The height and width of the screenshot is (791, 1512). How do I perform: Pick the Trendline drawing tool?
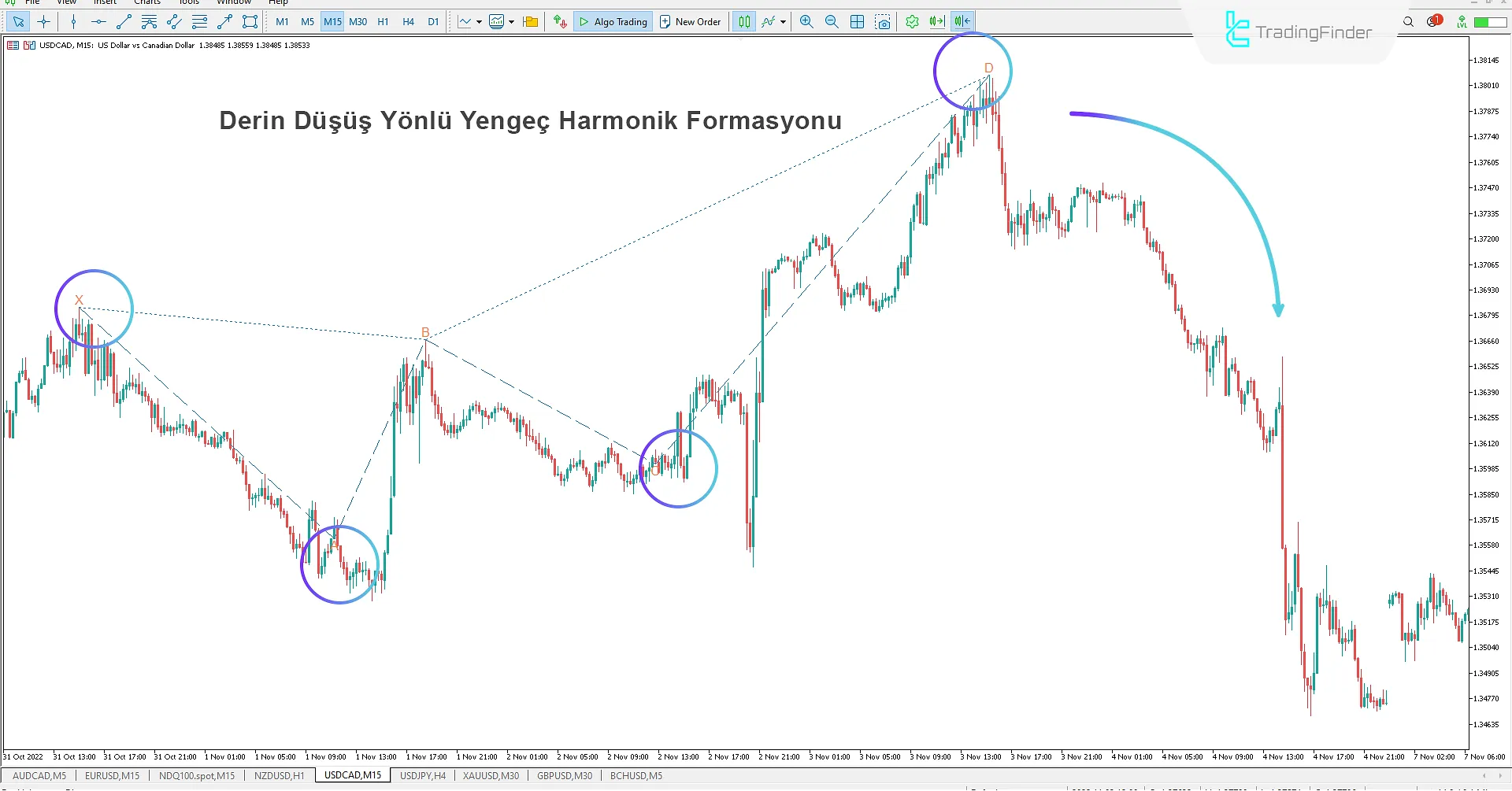pos(124,22)
